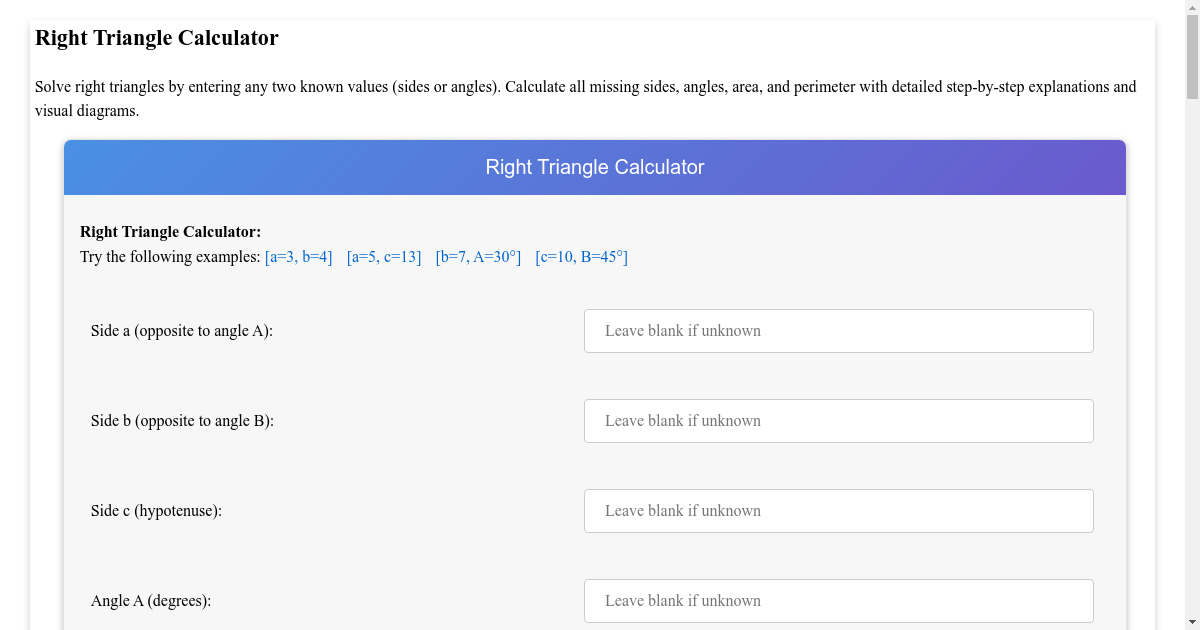Click the bold Right Triangle Calculator heading
1200x630 pixels.
point(170,231)
